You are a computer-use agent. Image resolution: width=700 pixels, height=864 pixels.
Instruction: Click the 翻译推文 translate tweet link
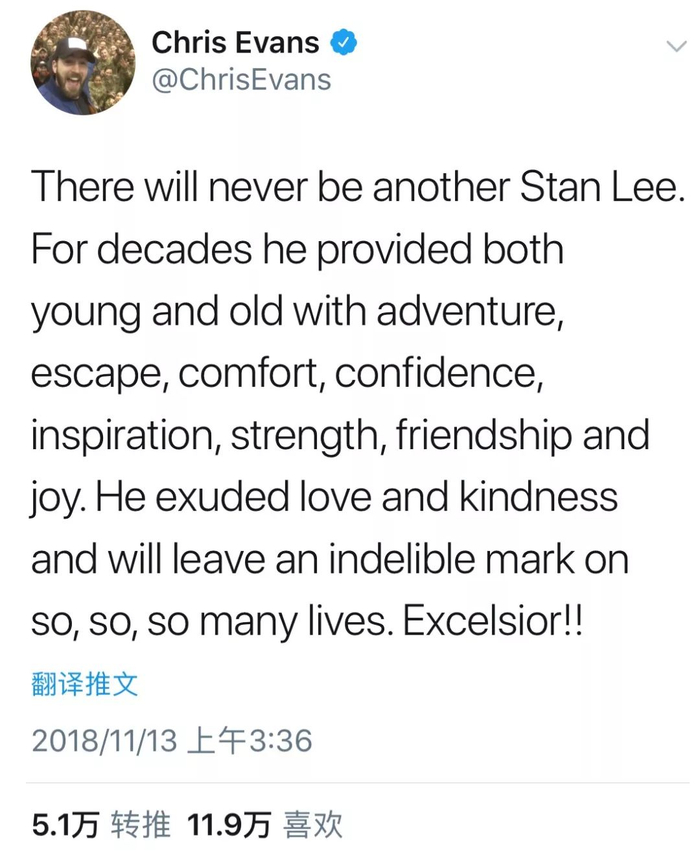(85, 684)
